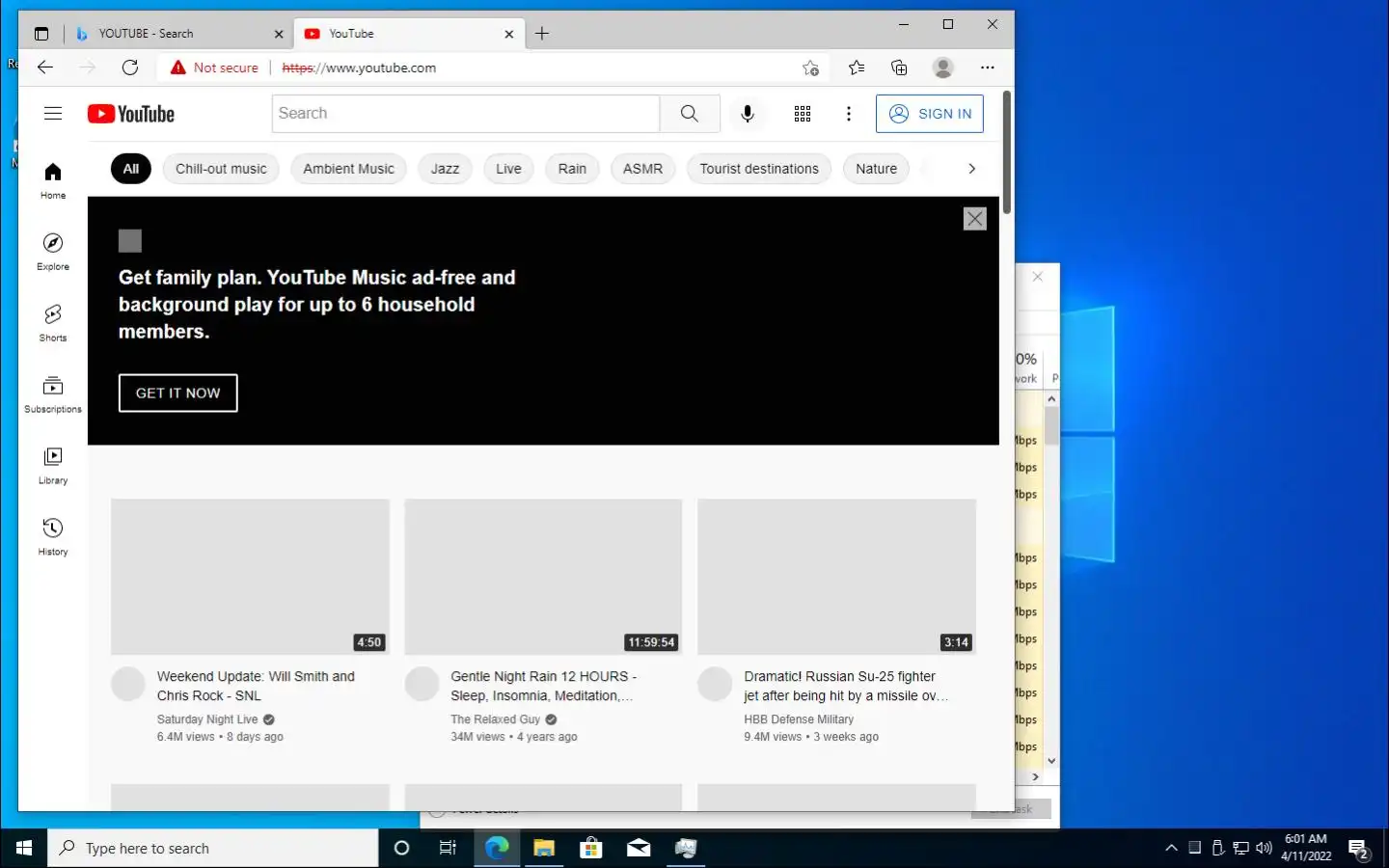Dismiss the family plan promo banner

[975, 219]
